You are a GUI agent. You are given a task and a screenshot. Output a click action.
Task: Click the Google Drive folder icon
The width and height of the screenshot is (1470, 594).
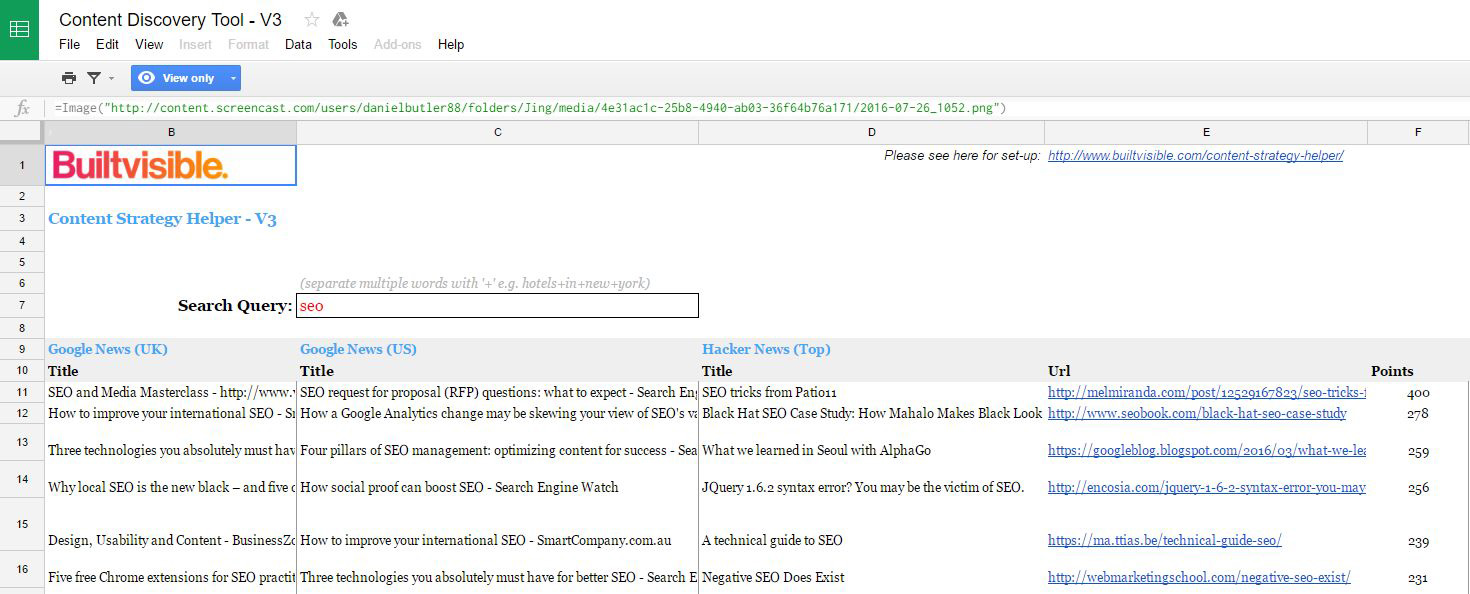click(x=340, y=19)
